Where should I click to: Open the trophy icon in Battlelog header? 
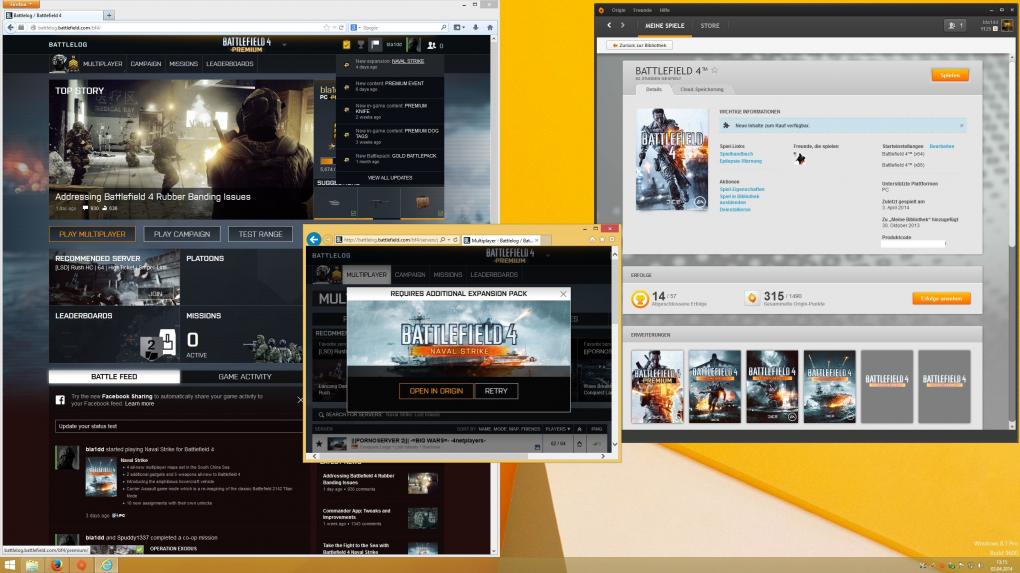pyautogui.click(x=361, y=45)
